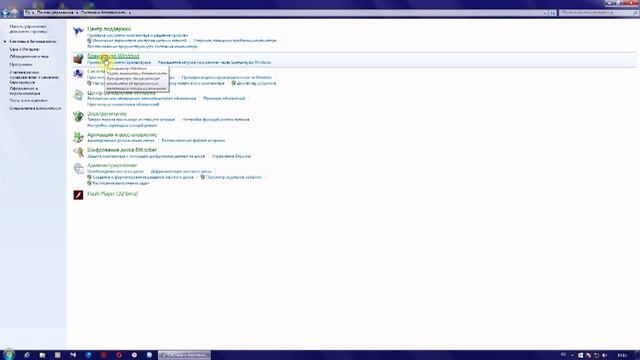Open Flash Player (32 бита) link

113,194
